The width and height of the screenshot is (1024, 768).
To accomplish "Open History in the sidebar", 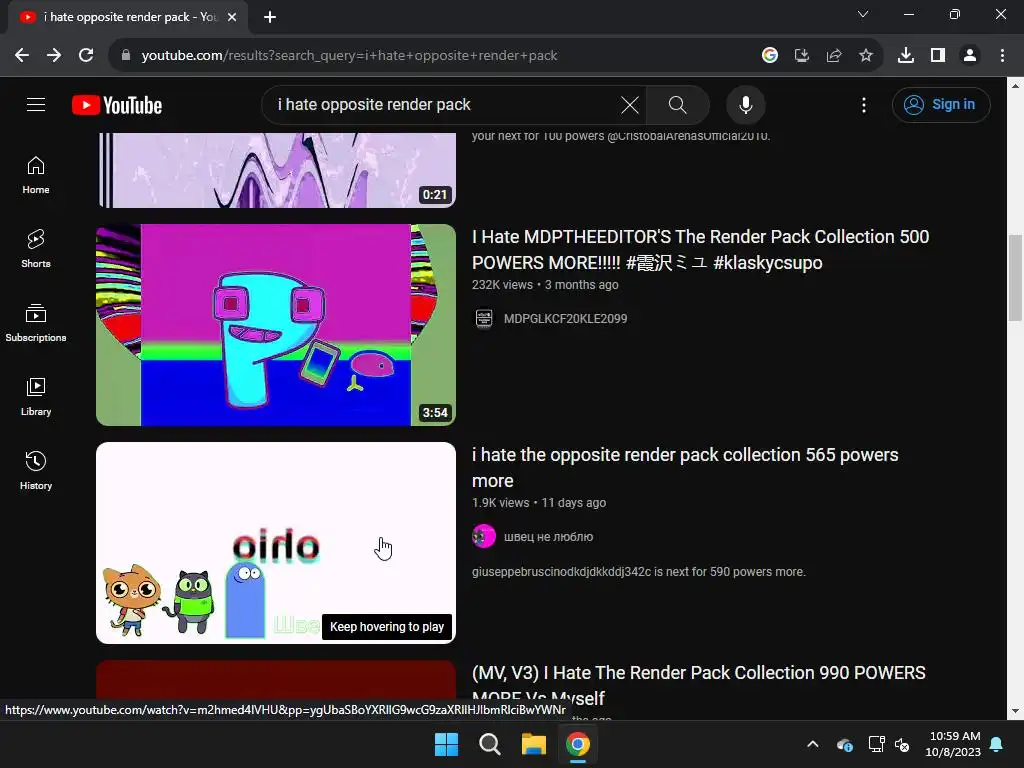I will coord(36,470).
